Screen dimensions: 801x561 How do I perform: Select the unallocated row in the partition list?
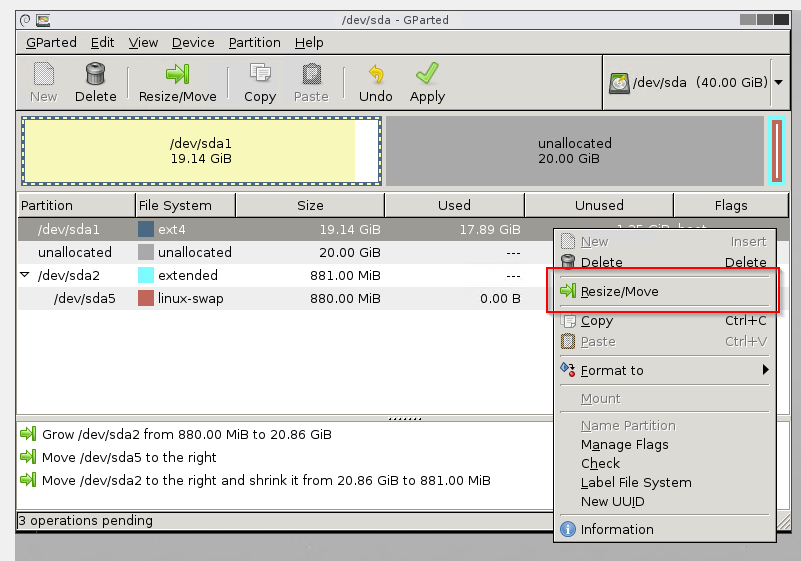pyautogui.click(x=286, y=252)
